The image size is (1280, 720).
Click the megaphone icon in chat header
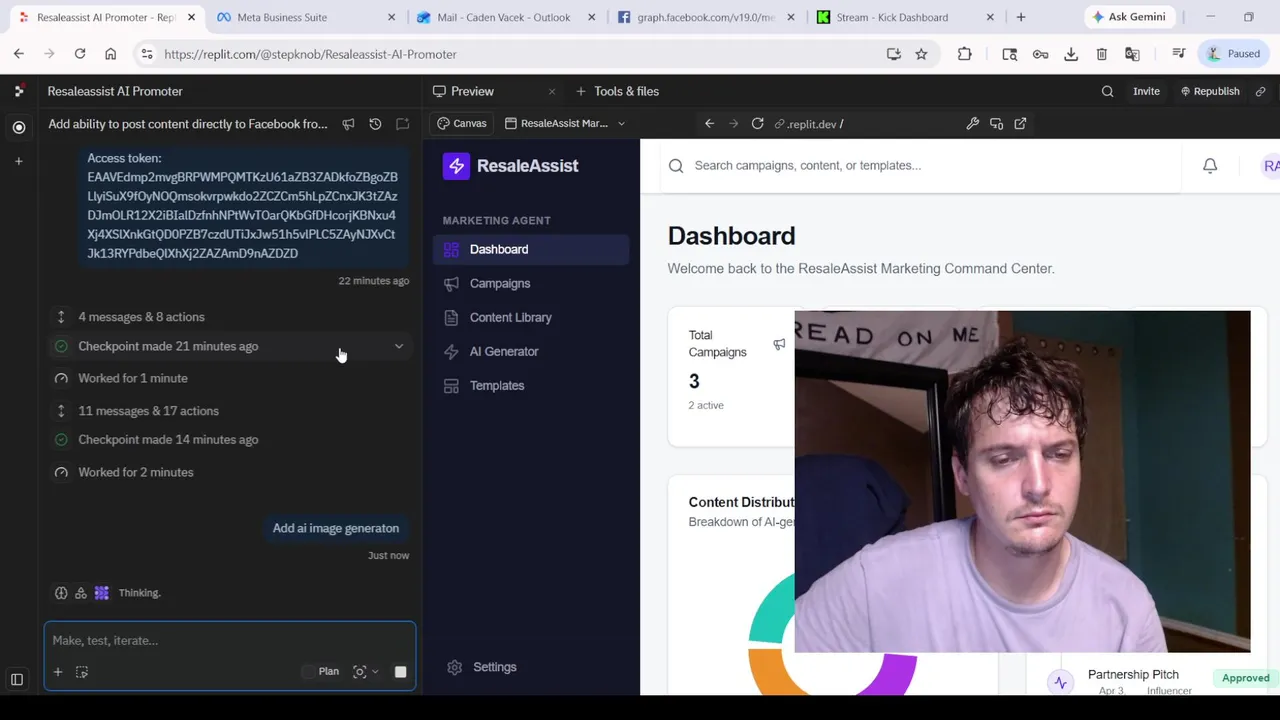[x=348, y=124]
